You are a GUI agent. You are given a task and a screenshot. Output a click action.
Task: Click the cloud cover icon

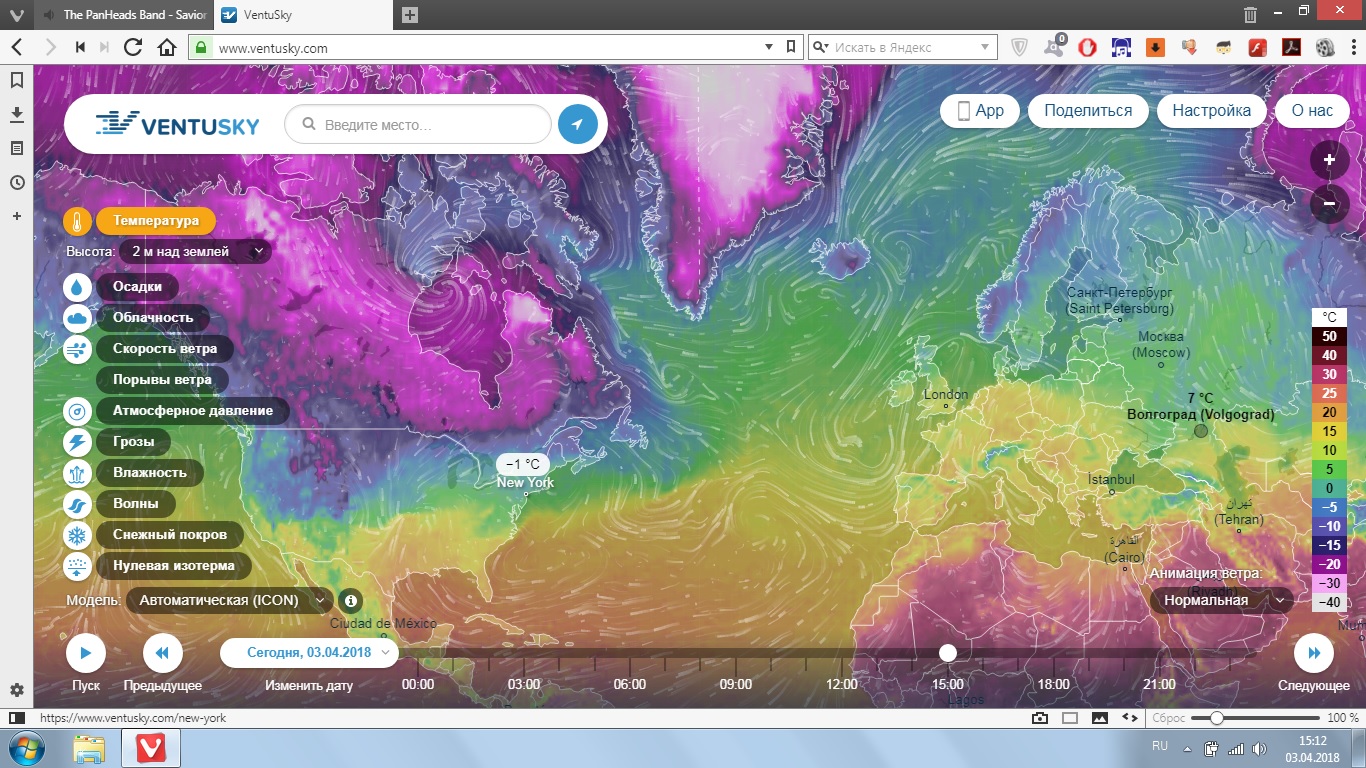pos(78,318)
